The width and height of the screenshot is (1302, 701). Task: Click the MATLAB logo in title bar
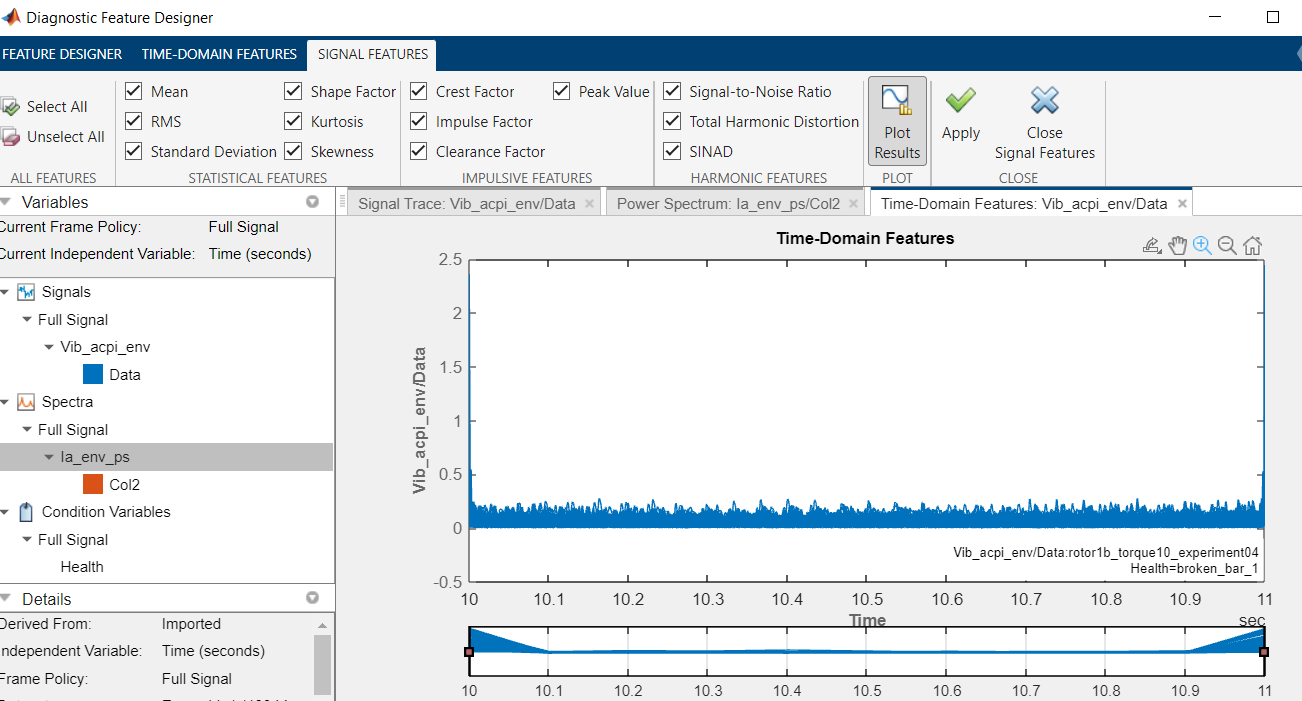[10, 17]
